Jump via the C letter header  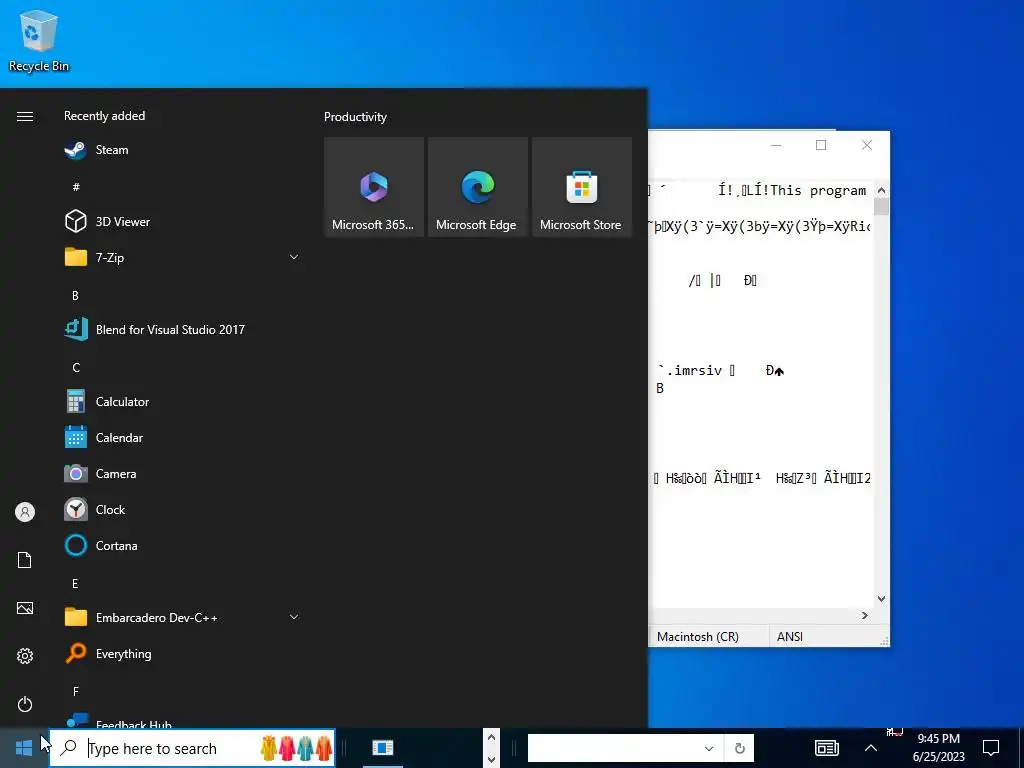[76, 367]
